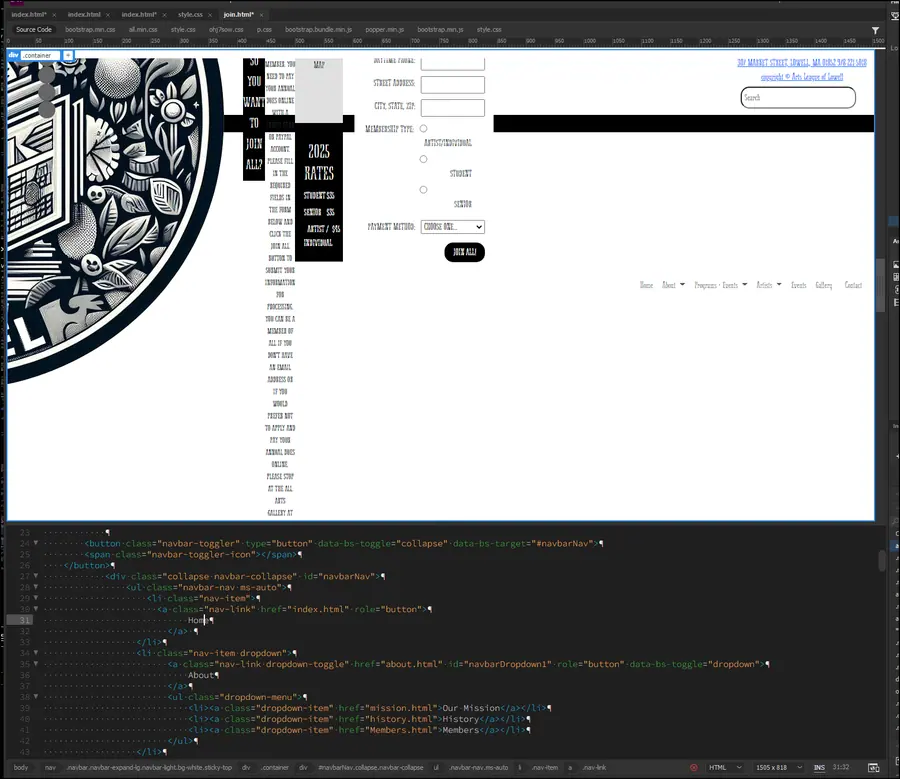Screen dimensions: 900x779
Task: Open the HTML language dropdown in status bar
Action: 725,768
